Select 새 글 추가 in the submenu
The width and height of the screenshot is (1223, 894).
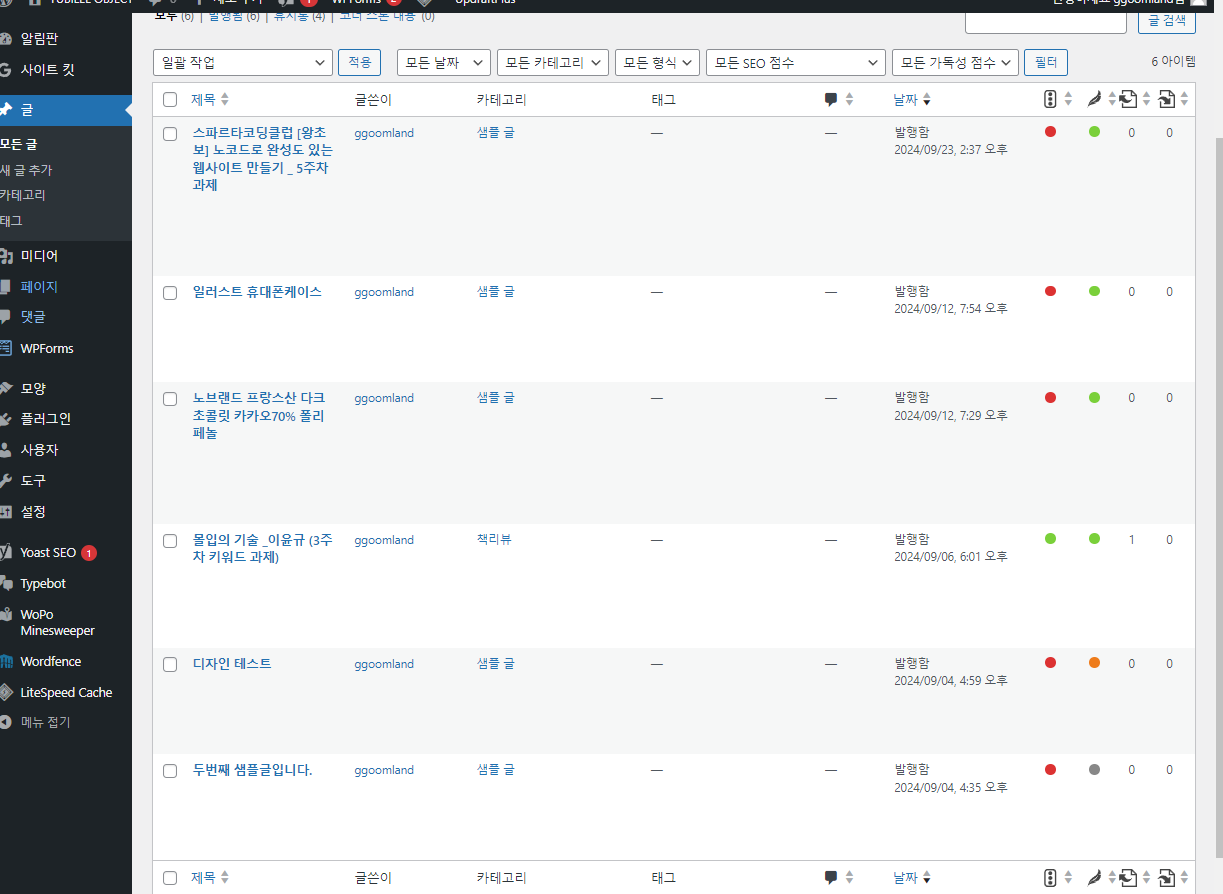27,170
